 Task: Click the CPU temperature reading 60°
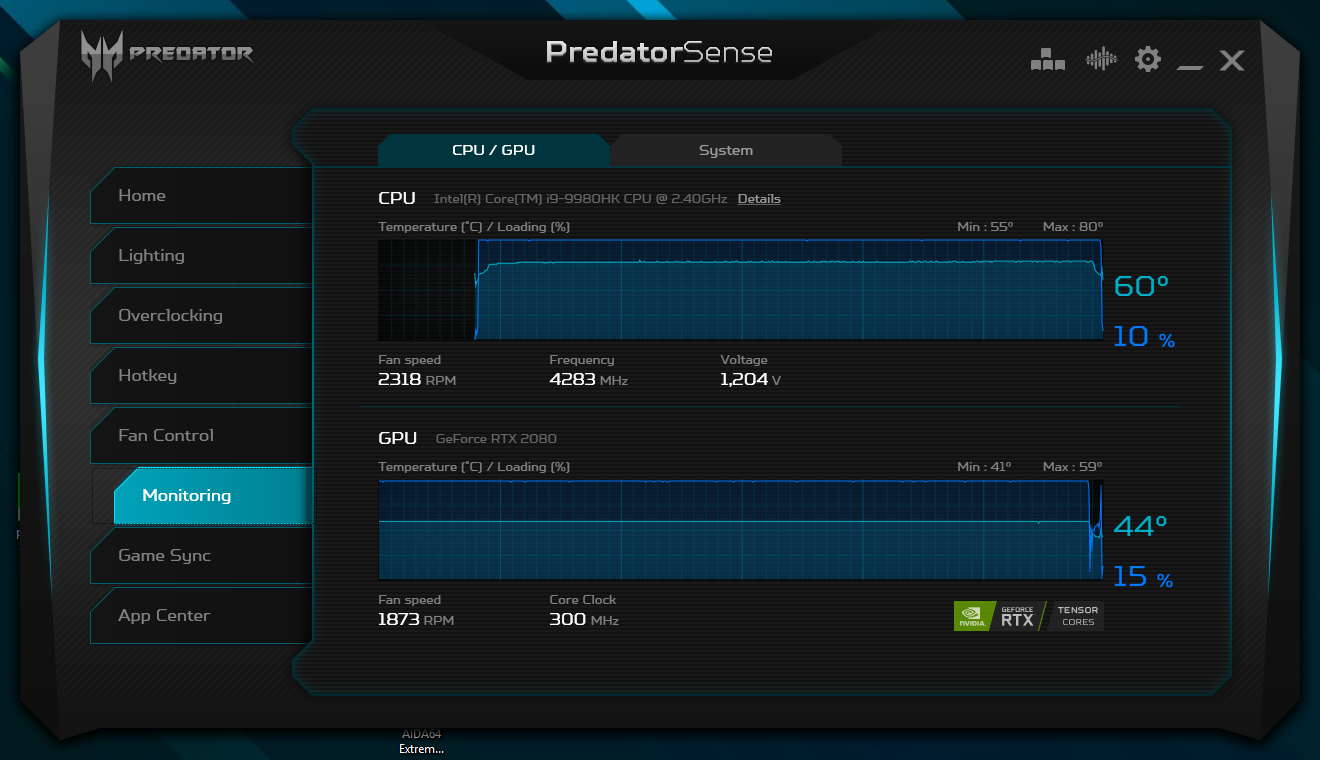tap(1141, 286)
